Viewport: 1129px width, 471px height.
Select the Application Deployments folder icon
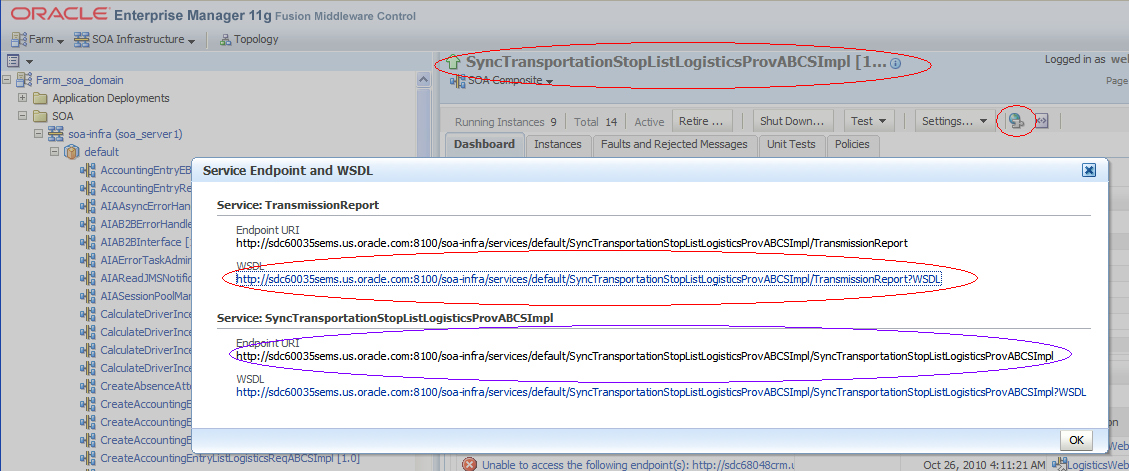pyautogui.click(x=40, y=98)
